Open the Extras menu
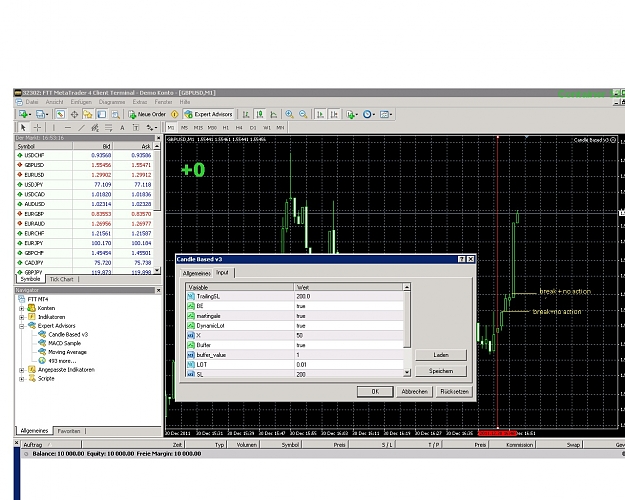The width and height of the screenshot is (625, 500). [x=140, y=102]
